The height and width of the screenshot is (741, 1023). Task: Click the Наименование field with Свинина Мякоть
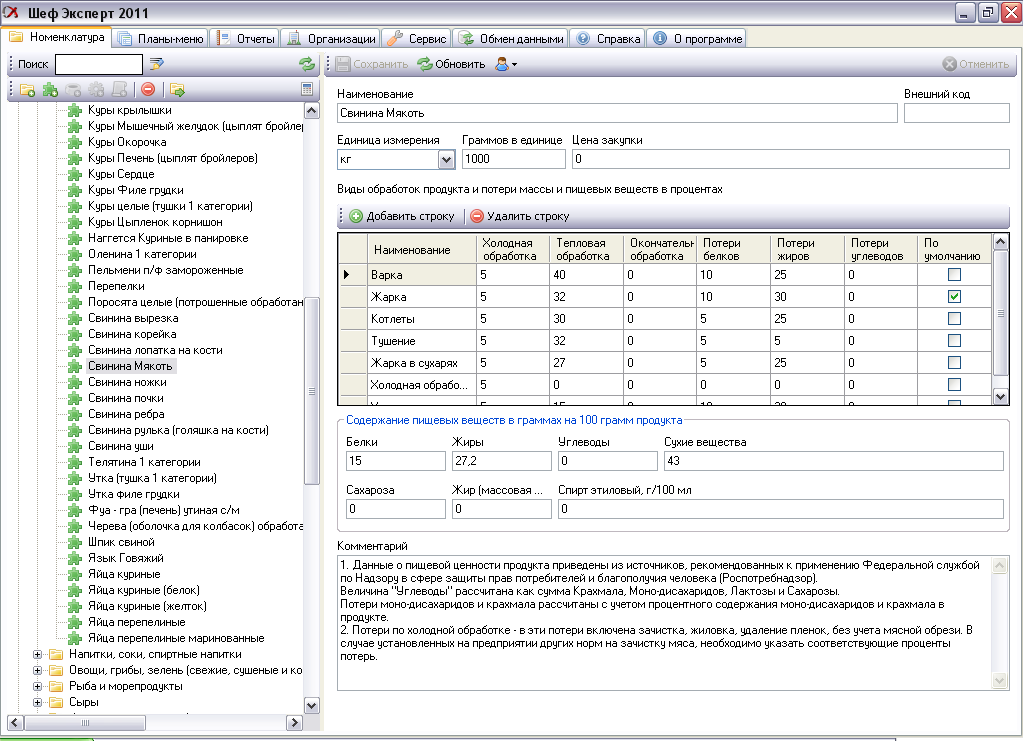[x=617, y=113]
